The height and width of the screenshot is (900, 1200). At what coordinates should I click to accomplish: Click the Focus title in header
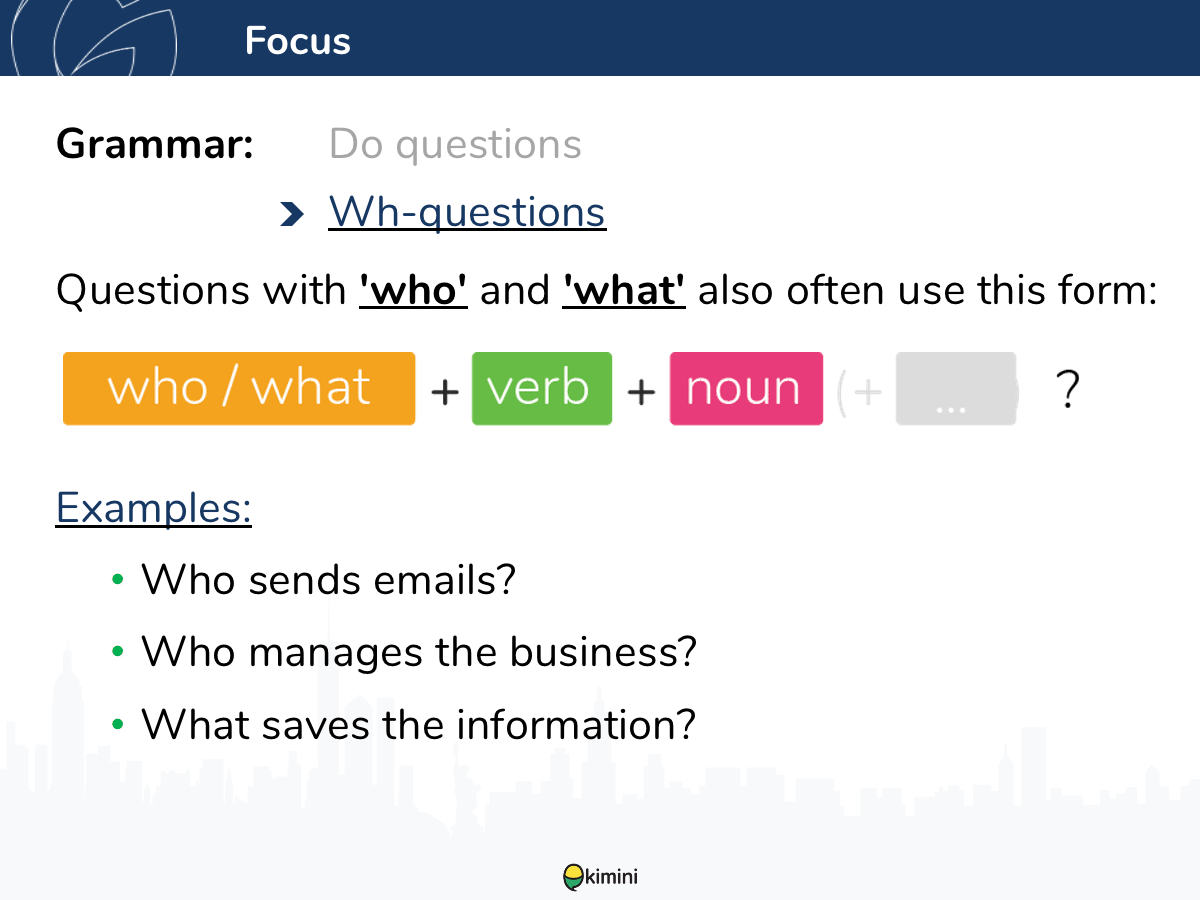point(297,41)
